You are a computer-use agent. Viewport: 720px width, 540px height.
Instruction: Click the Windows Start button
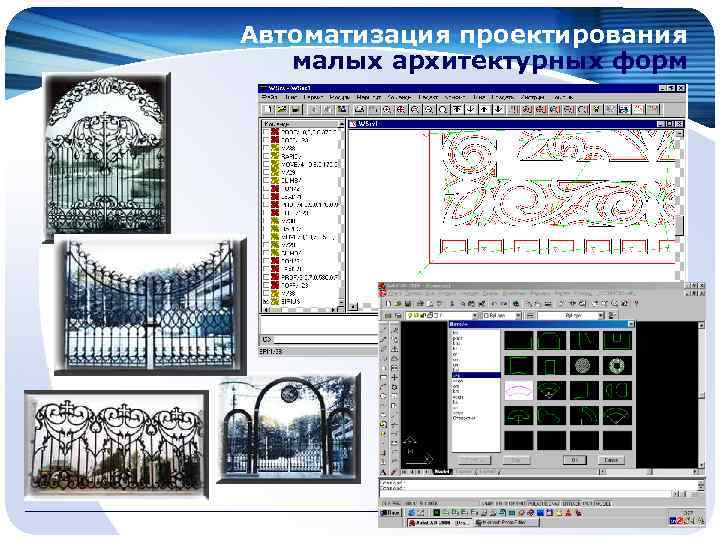(x=390, y=512)
